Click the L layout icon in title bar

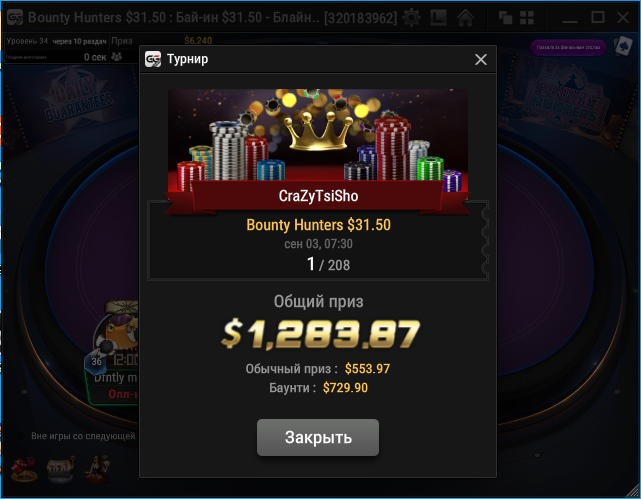click(438, 18)
